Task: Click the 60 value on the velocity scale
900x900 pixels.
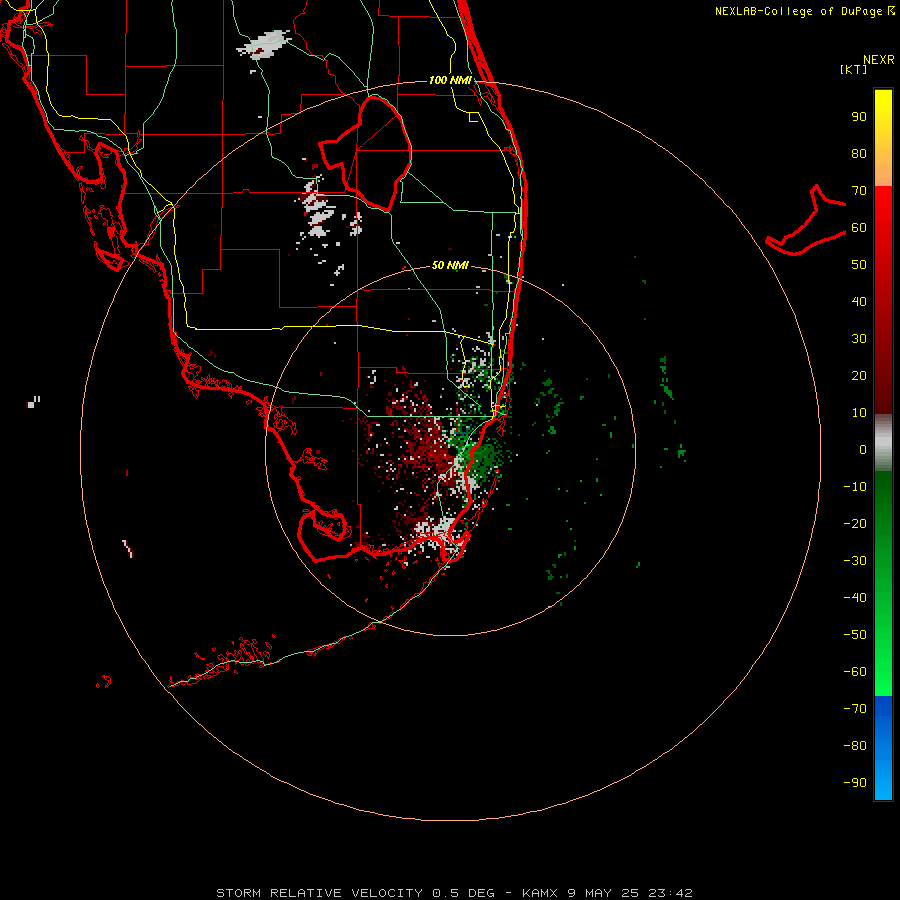Action: [x=859, y=228]
